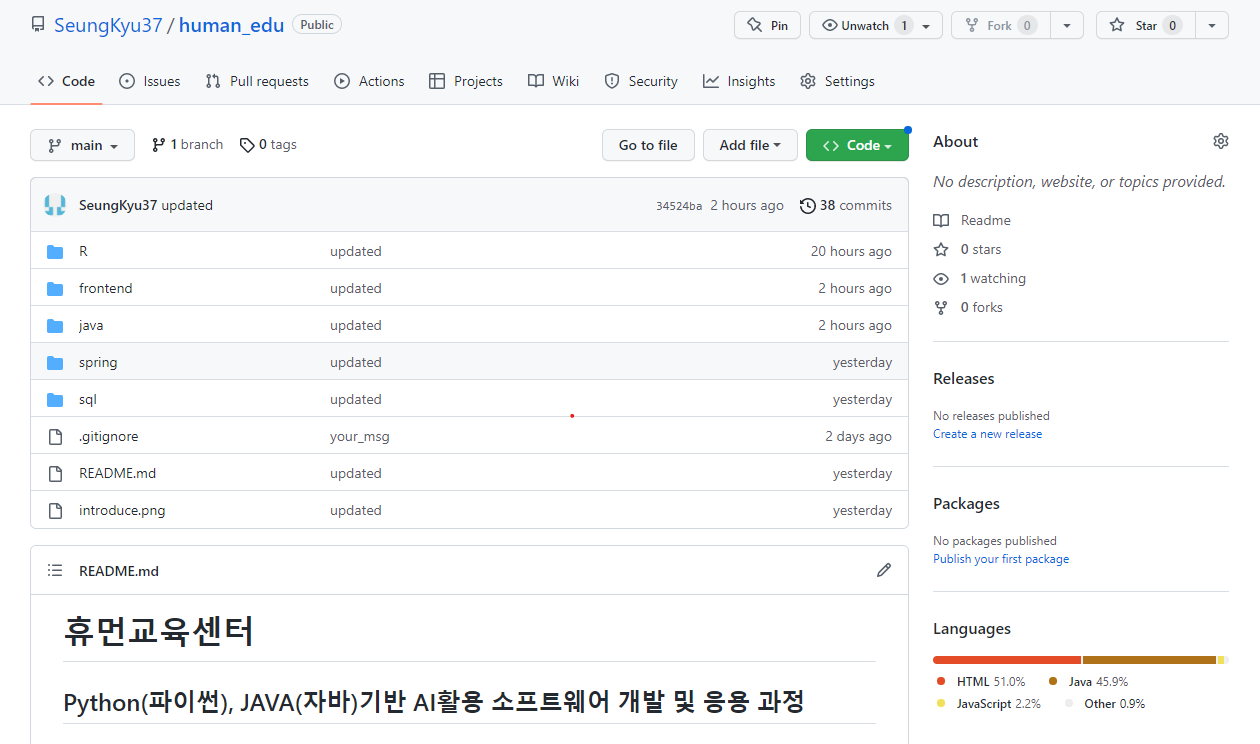The image size is (1260, 744).
Task: Open the Star lists dropdown arrow
Action: click(1212, 25)
